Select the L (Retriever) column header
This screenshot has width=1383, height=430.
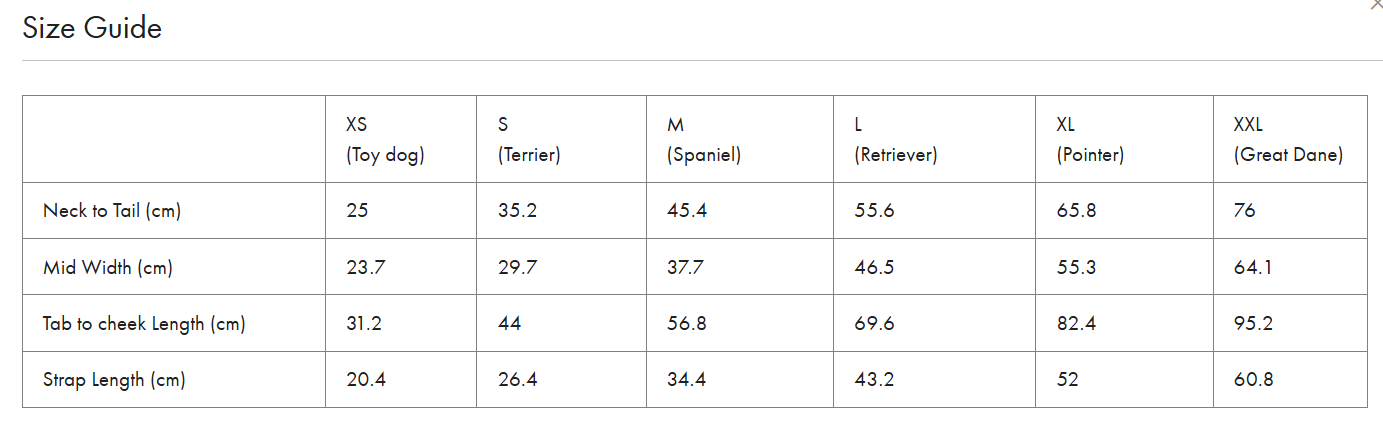(x=935, y=139)
